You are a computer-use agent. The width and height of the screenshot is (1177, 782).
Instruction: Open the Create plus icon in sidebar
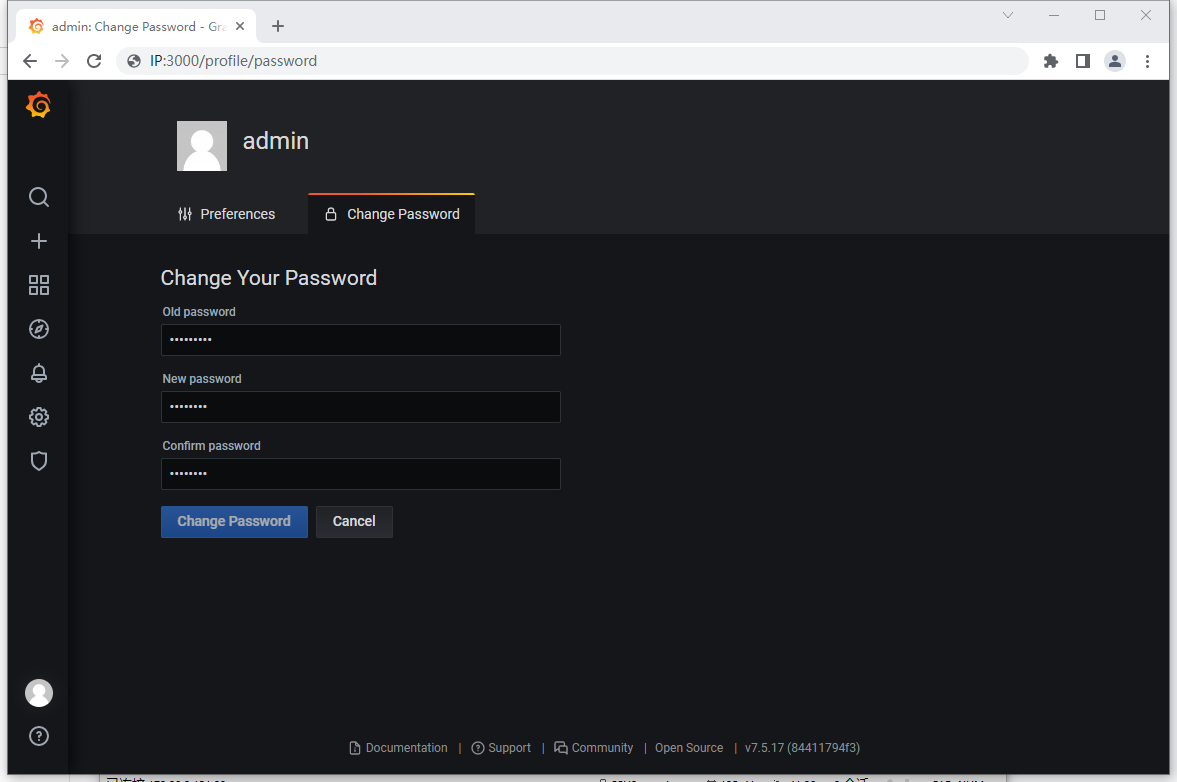click(39, 241)
